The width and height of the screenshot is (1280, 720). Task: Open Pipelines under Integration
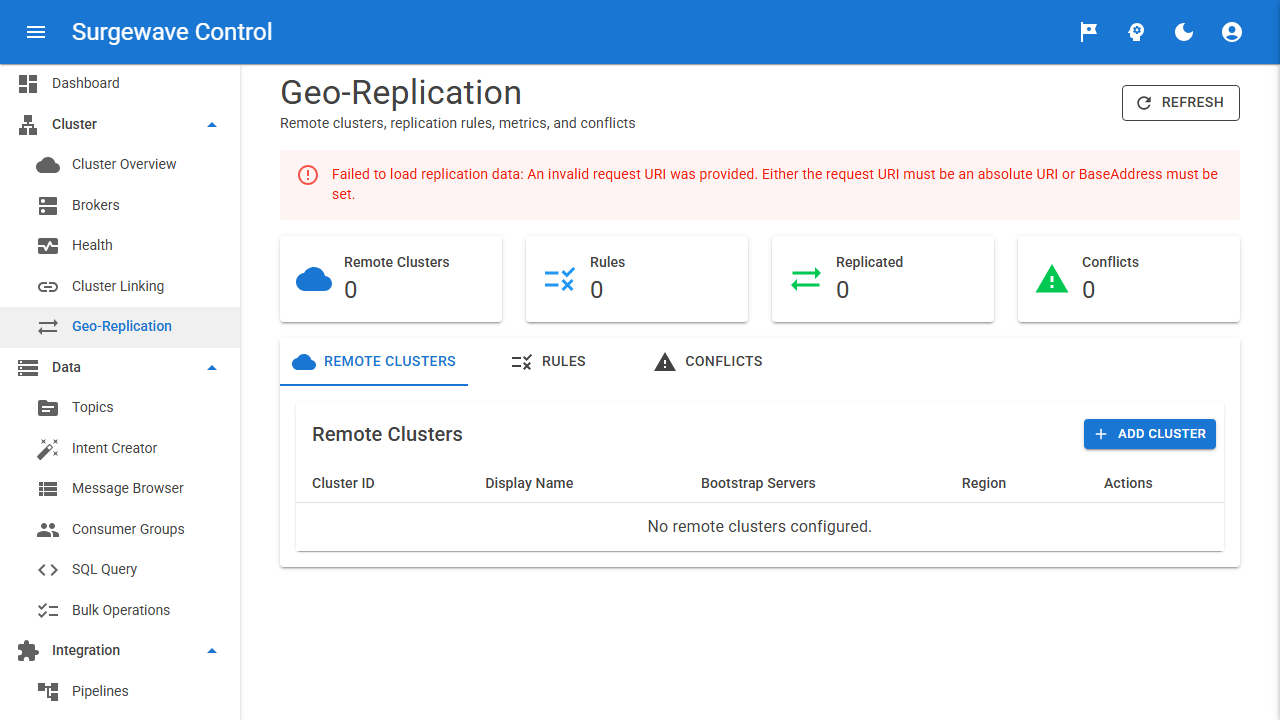coord(120,691)
